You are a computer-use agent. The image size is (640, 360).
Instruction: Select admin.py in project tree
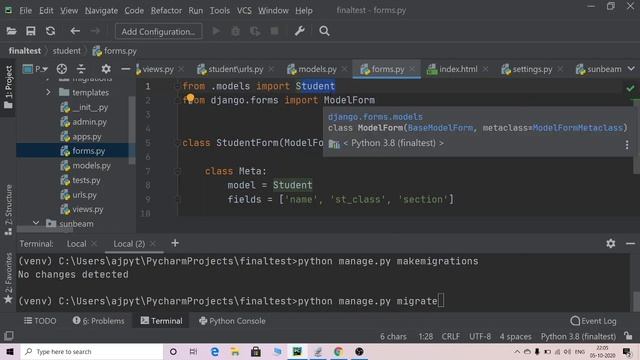pos(89,122)
